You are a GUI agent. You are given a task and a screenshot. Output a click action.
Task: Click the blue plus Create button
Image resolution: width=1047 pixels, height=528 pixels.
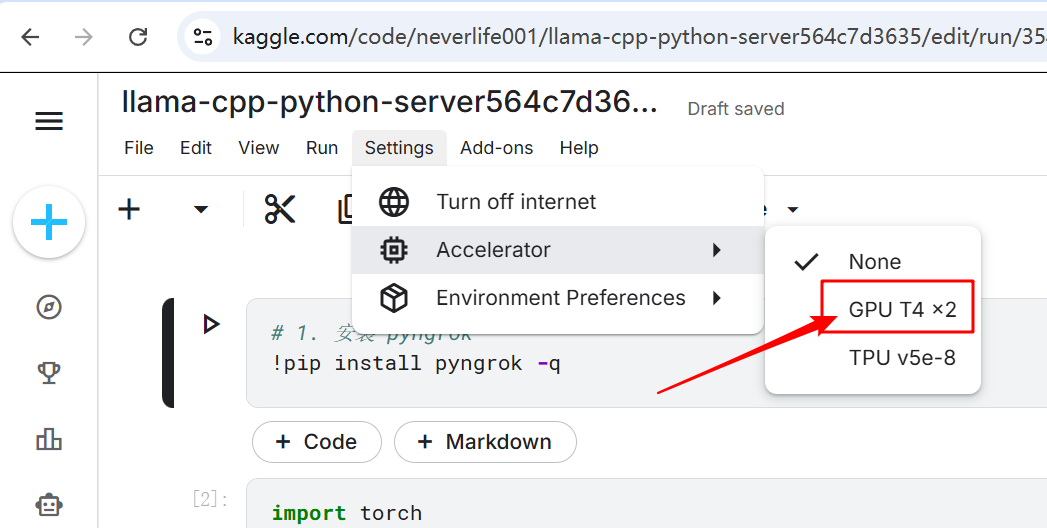tap(49, 222)
